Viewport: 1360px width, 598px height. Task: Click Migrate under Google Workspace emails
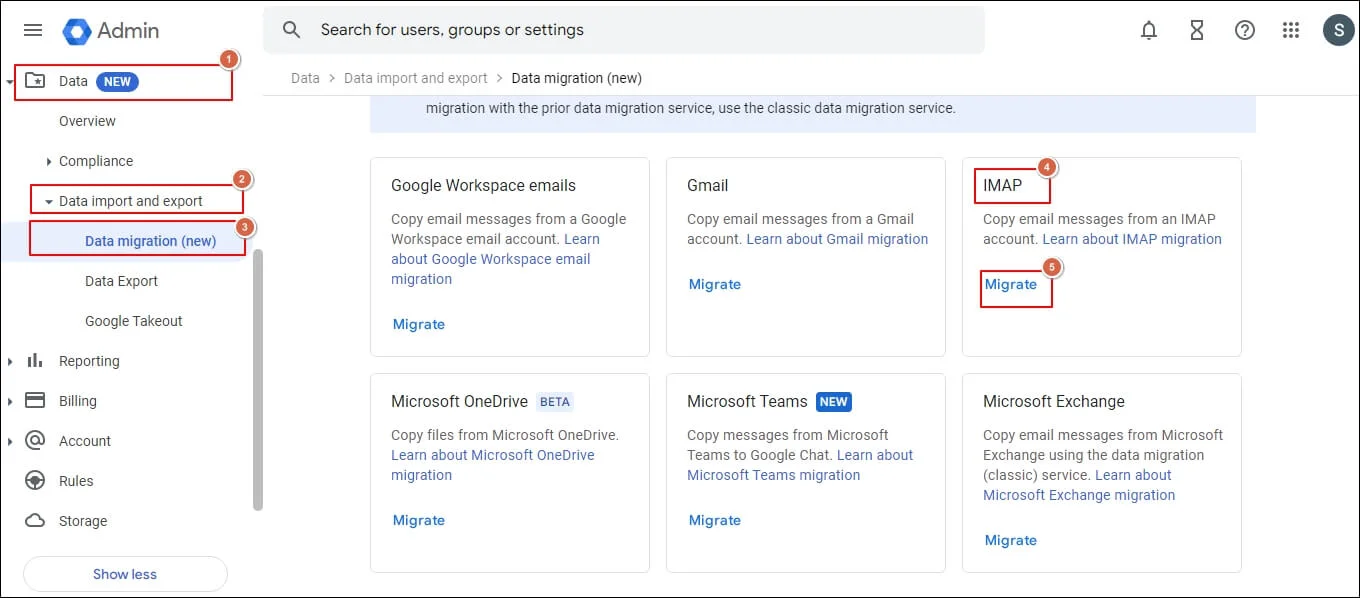419,324
